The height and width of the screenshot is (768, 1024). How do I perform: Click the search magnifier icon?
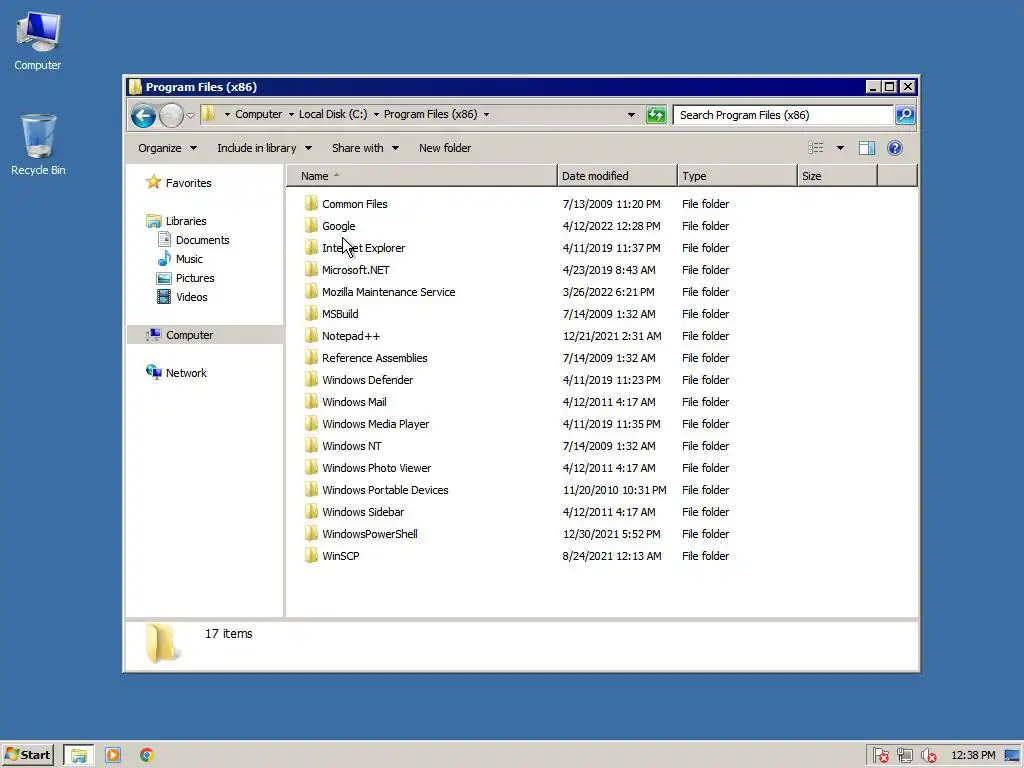coord(905,115)
